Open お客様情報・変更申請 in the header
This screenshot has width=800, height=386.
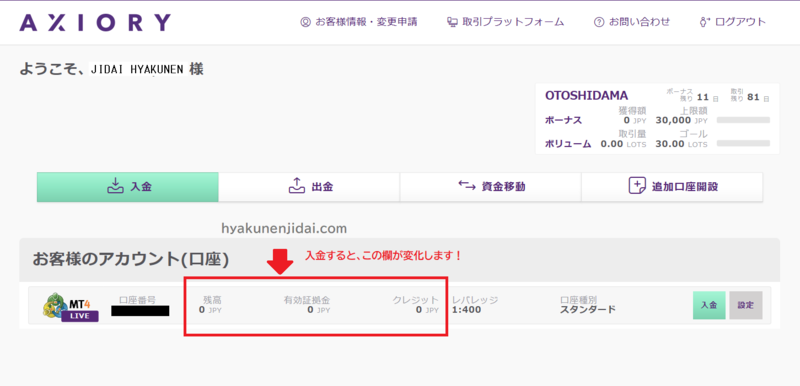(x=359, y=22)
